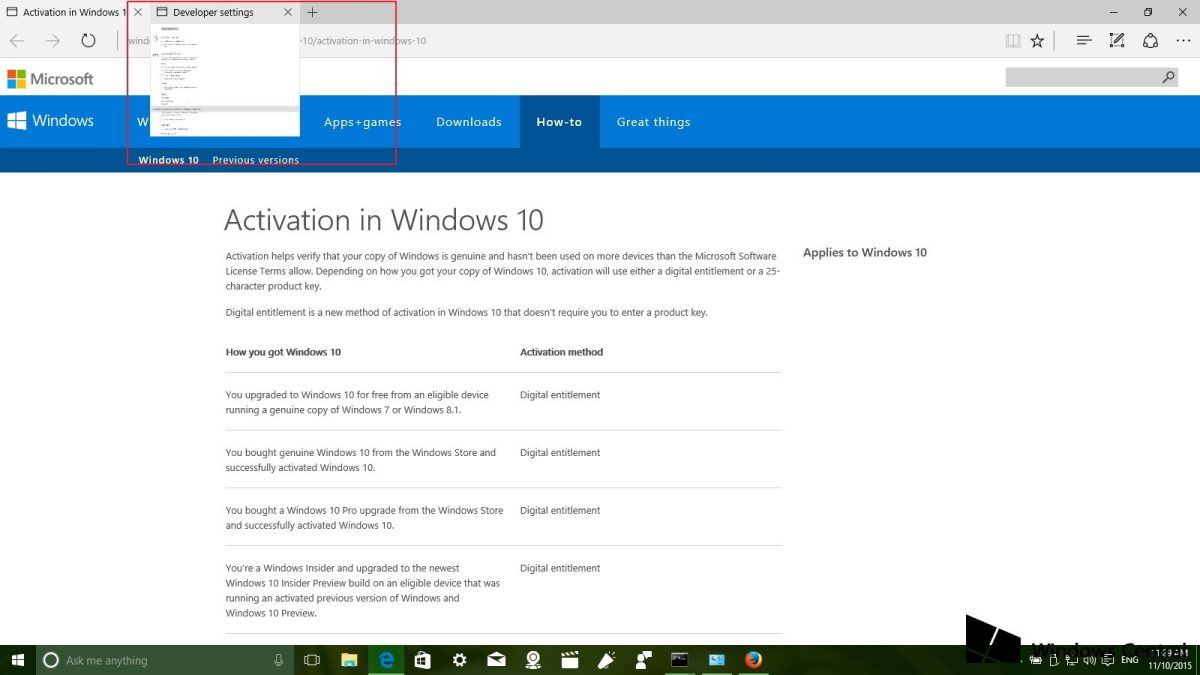Open the Hub panel in Edge
The width and height of the screenshot is (1200, 675).
(x=1084, y=40)
